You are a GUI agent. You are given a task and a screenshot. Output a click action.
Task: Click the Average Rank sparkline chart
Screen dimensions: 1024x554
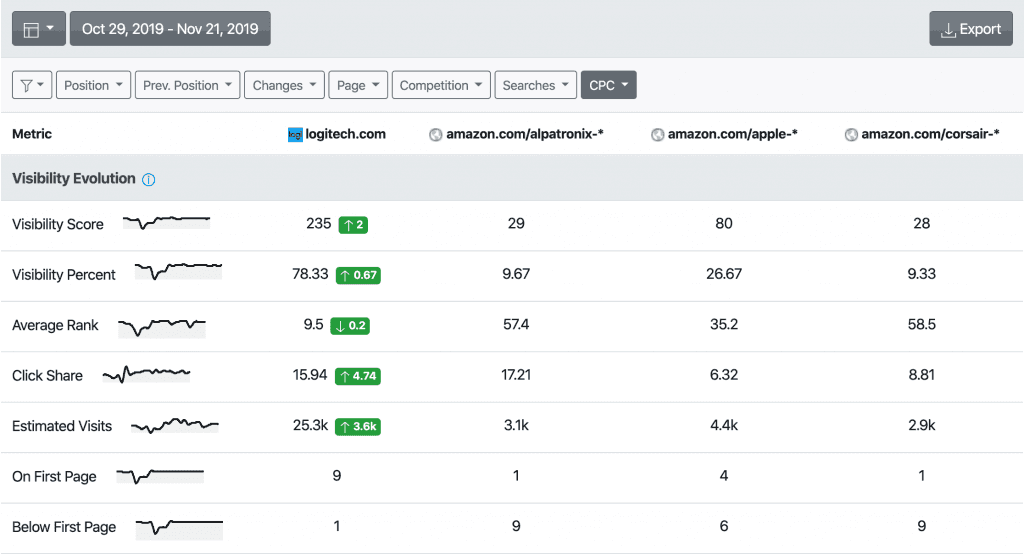(x=162, y=326)
